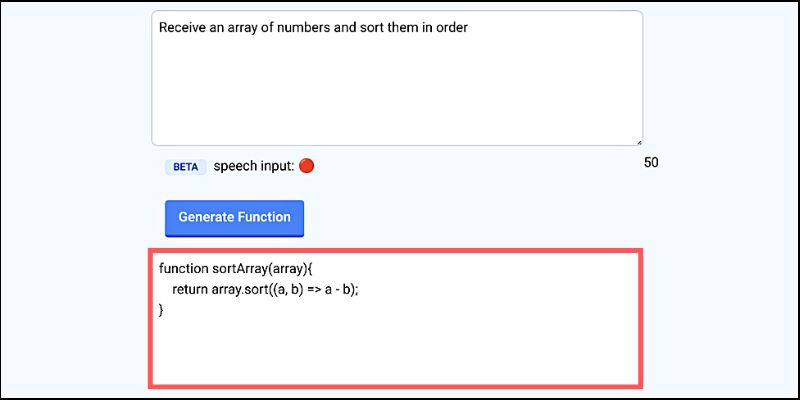Click the Generate Function button
800x400 pixels.
tap(234, 218)
